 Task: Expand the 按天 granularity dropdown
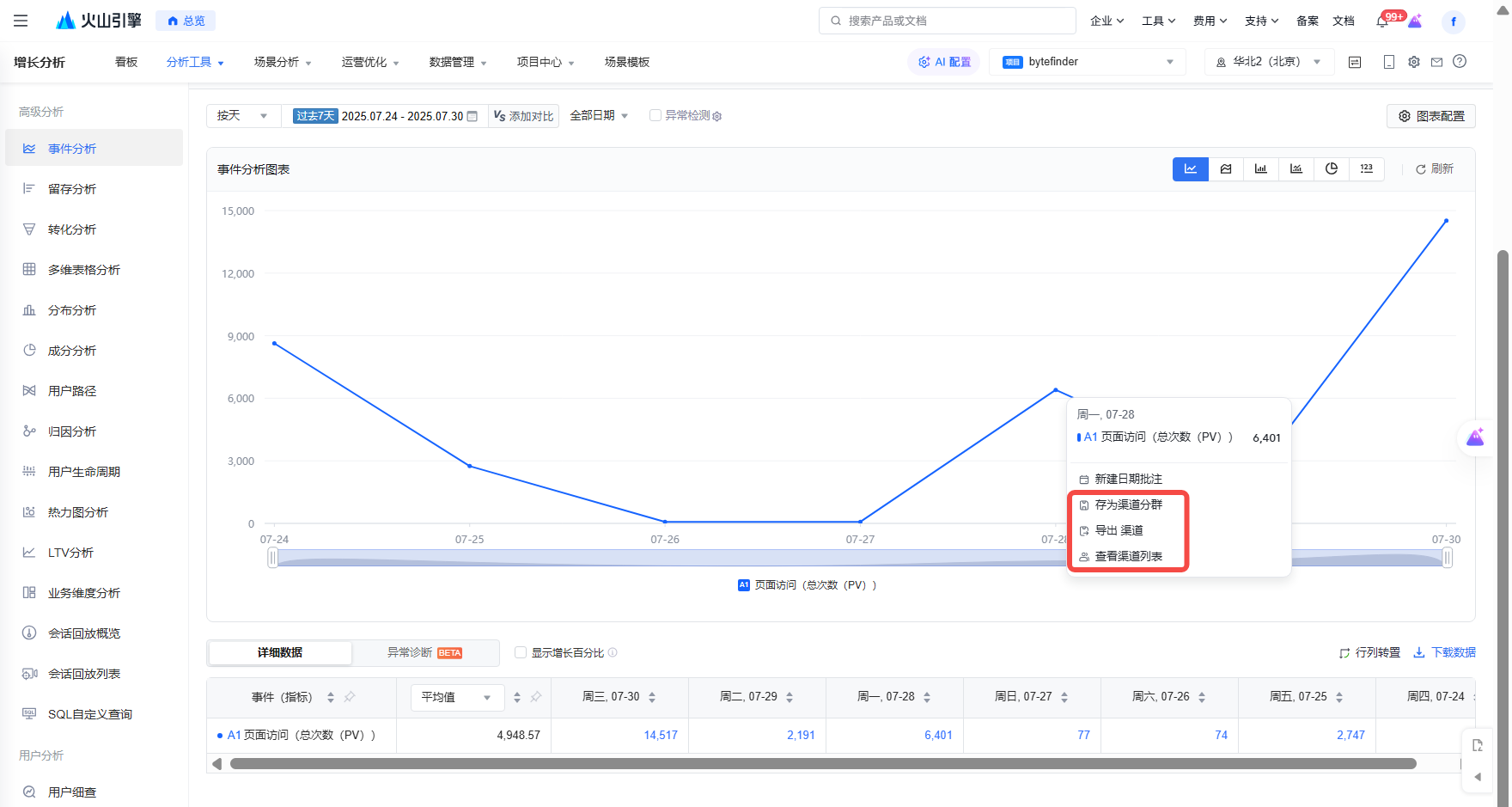(x=242, y=115)
